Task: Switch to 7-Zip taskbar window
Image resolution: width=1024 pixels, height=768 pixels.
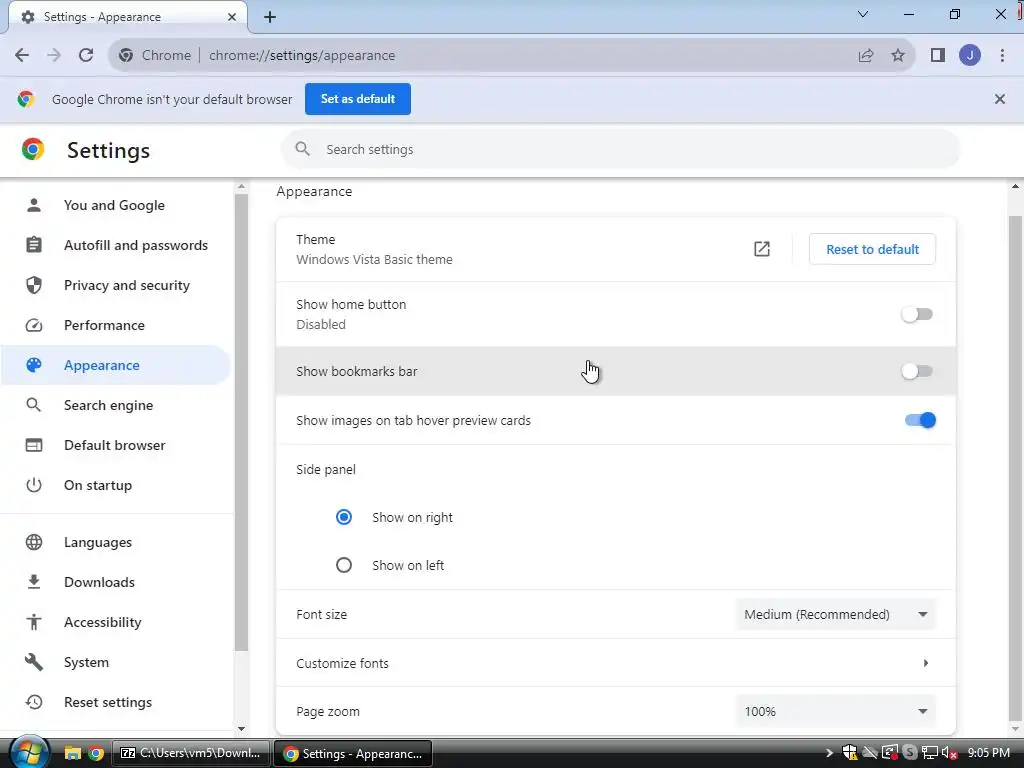Action: click(x=191, y=754)
